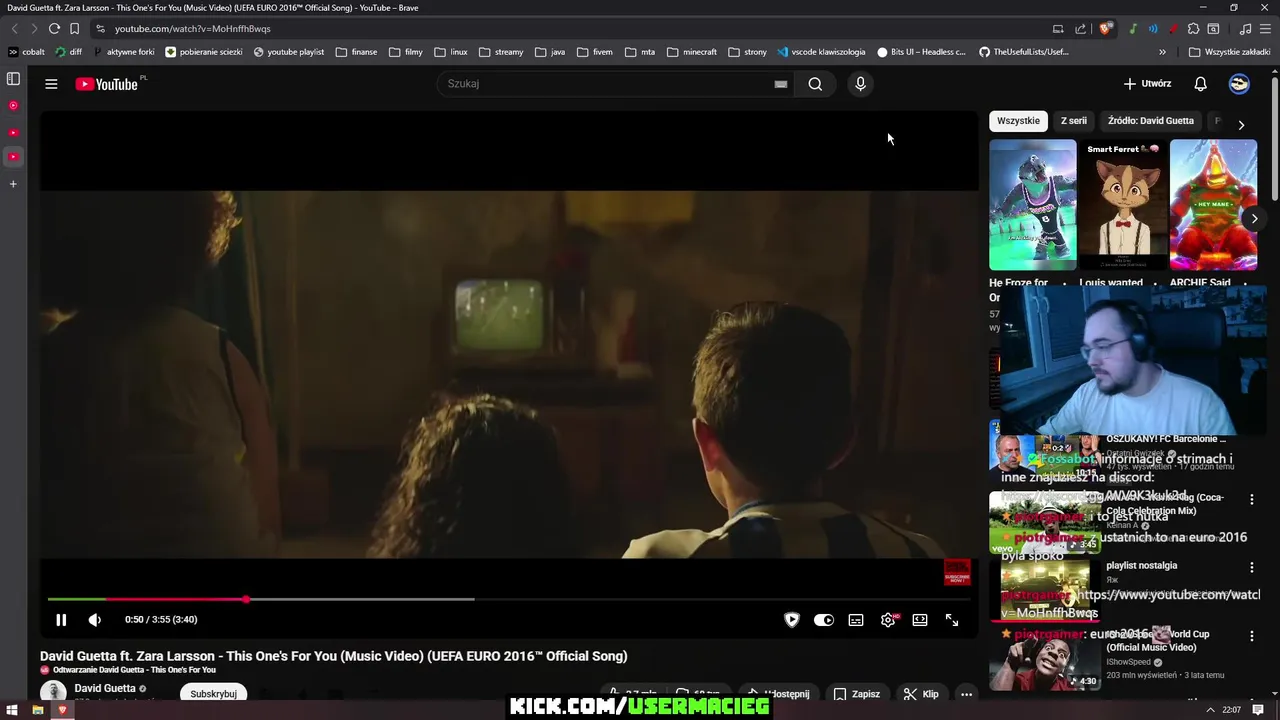The image size is (1280, 720).
Task: Go to YouTube home via the logo
Action: (x=107, y=84)
